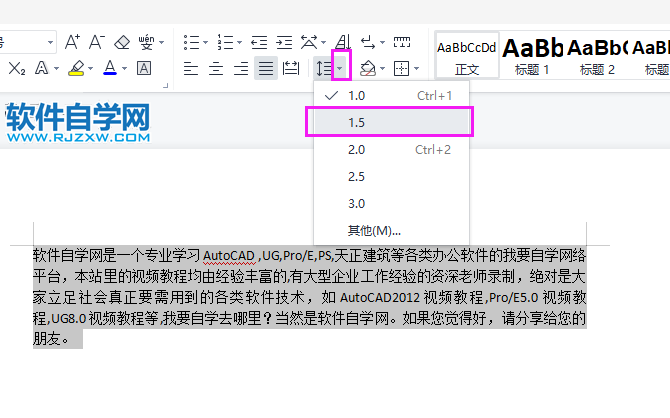Click the show/hide paragraph marks icon
Image resolution: width=670 pixels, height=418 pixels.
tap(368, 42)
